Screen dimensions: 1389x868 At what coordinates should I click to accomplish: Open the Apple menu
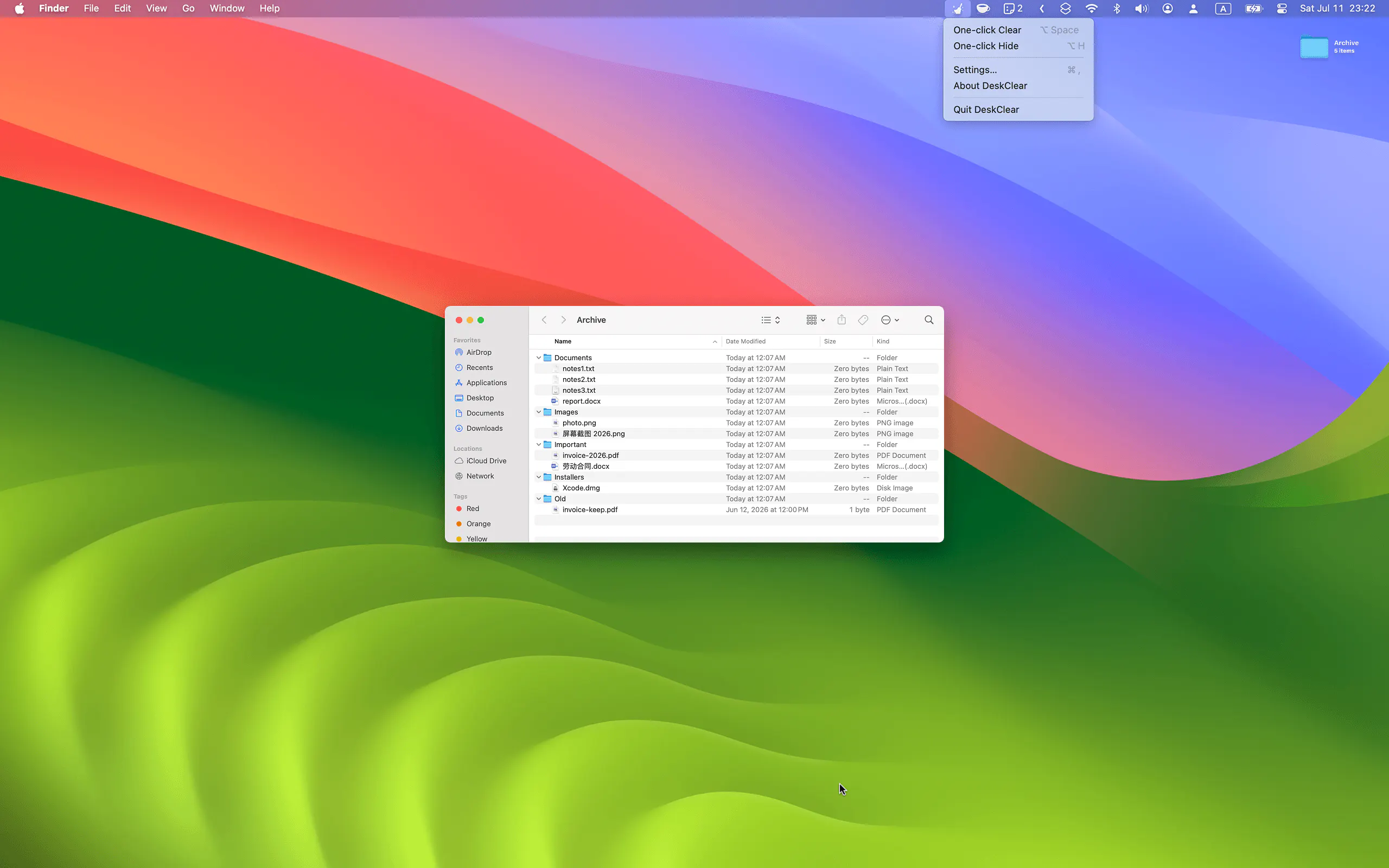[20, 9]
